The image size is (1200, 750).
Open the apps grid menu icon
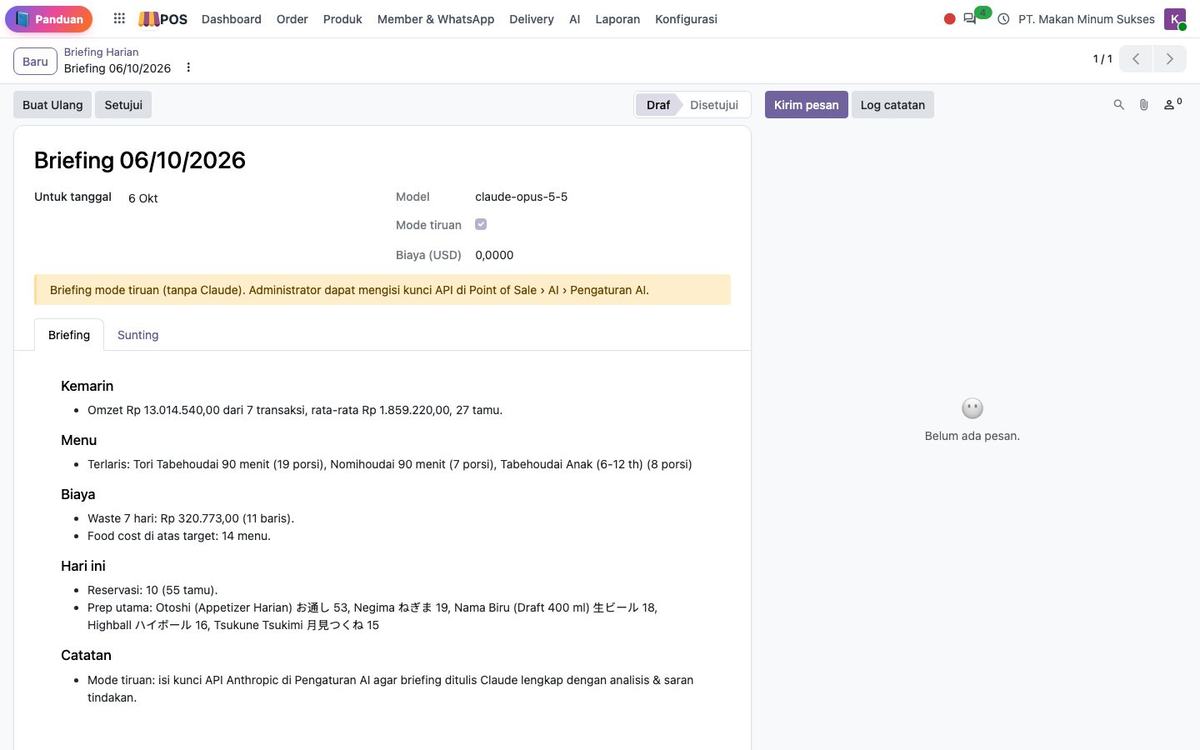[119, 19]
